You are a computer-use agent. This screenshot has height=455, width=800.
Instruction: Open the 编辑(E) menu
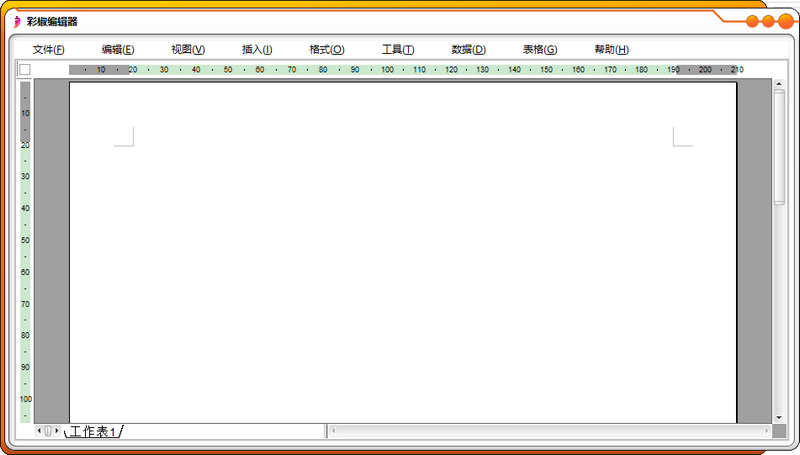click(118, 49)
